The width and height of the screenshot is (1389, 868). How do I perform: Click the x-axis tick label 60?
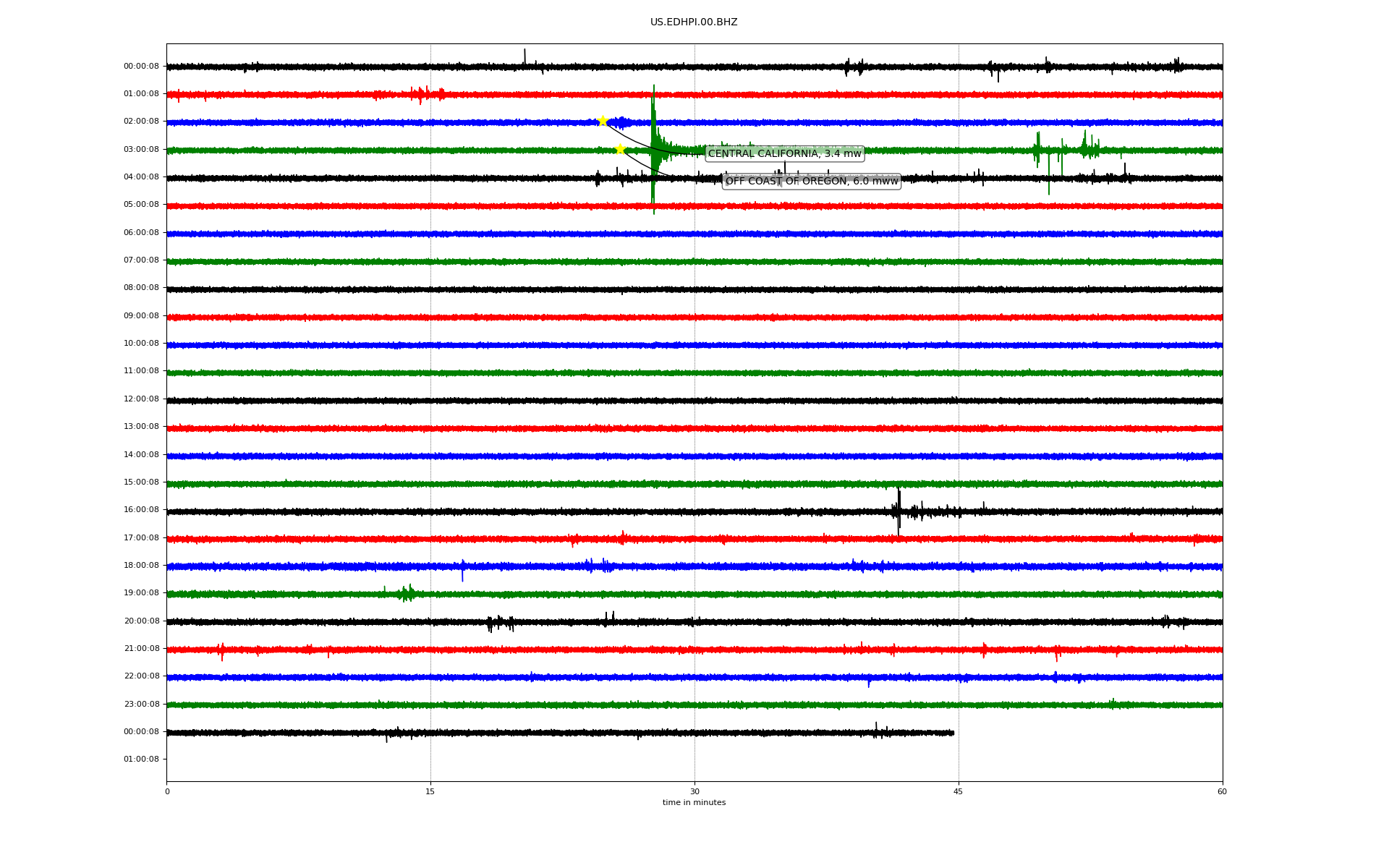[1222, 791]
